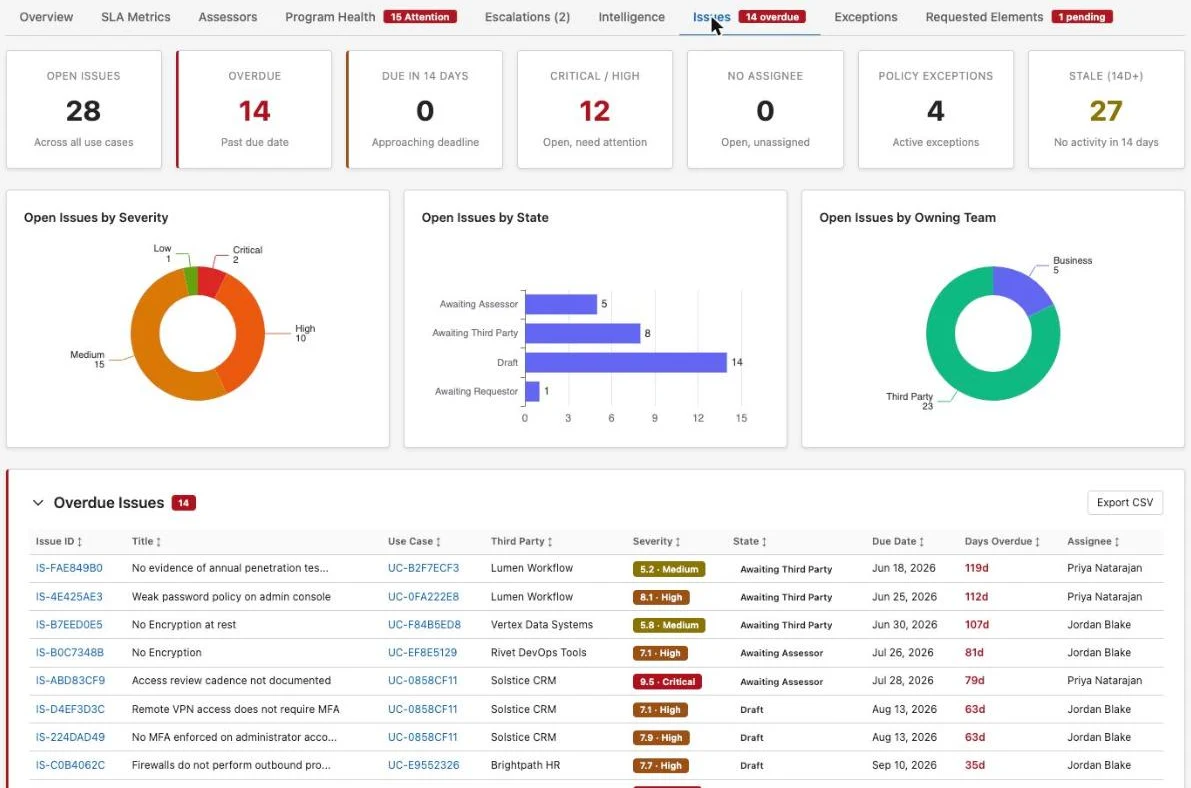Click the Critical severity donut segment

(x=210, y=283)
